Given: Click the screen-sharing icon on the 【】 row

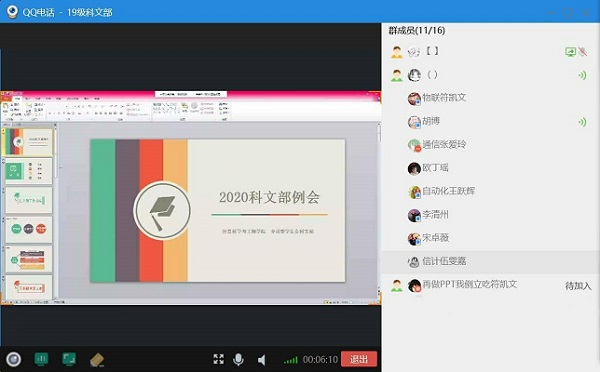Looking at the screenshot, I should click(x=571, y=52).
